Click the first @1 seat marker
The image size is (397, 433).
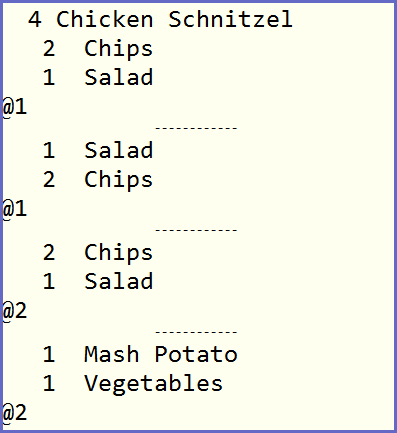point(15,107)
